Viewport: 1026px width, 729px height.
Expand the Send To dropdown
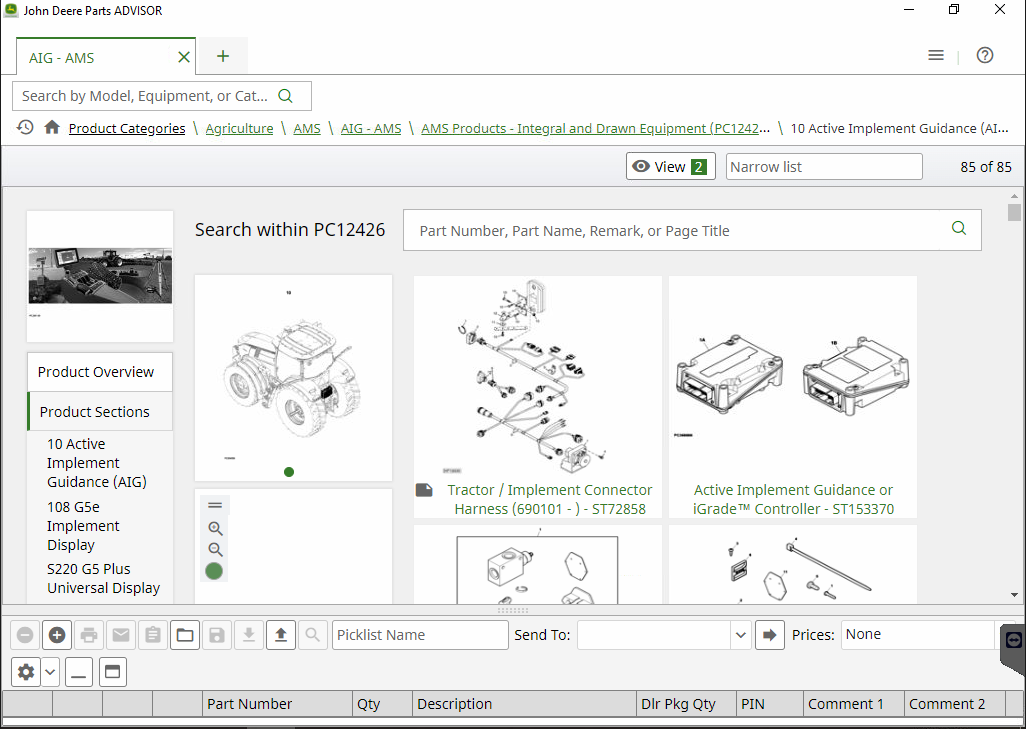click(x=740, y=635)
